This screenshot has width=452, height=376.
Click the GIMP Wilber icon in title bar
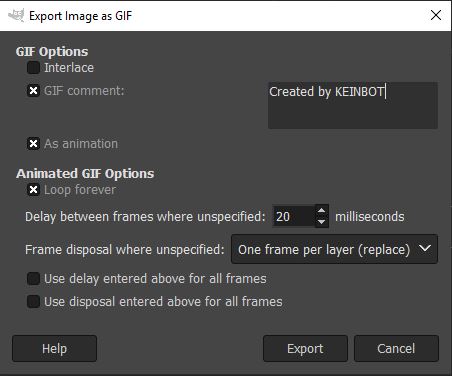[16, 15]
